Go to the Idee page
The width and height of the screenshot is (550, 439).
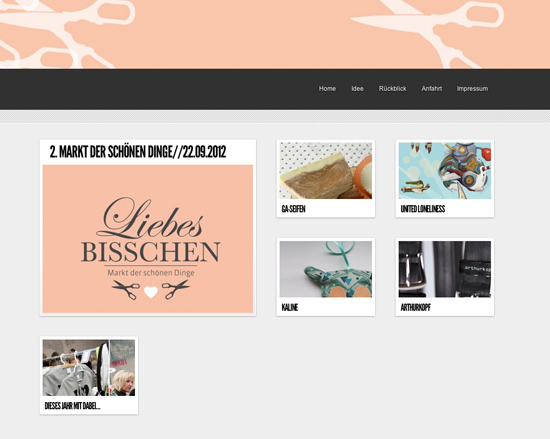pyautogui.click(x=357, y=89)
